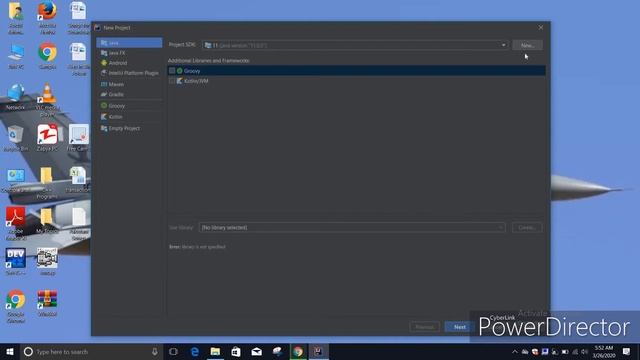Open the Use library dropdown
This screenshot has width=640, height=360.
pyautogui.click(x=352, y=227)
